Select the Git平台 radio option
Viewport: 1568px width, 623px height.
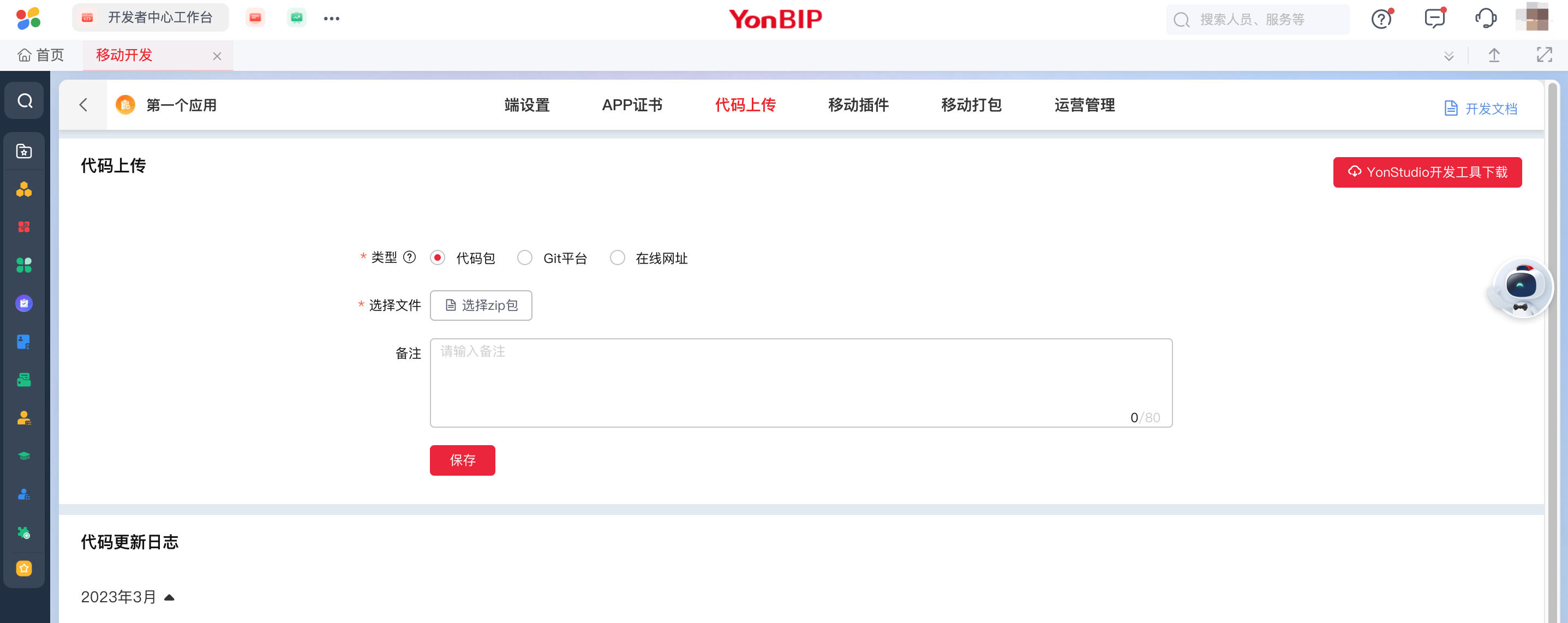pyautogui.click(x=524, y=258)
